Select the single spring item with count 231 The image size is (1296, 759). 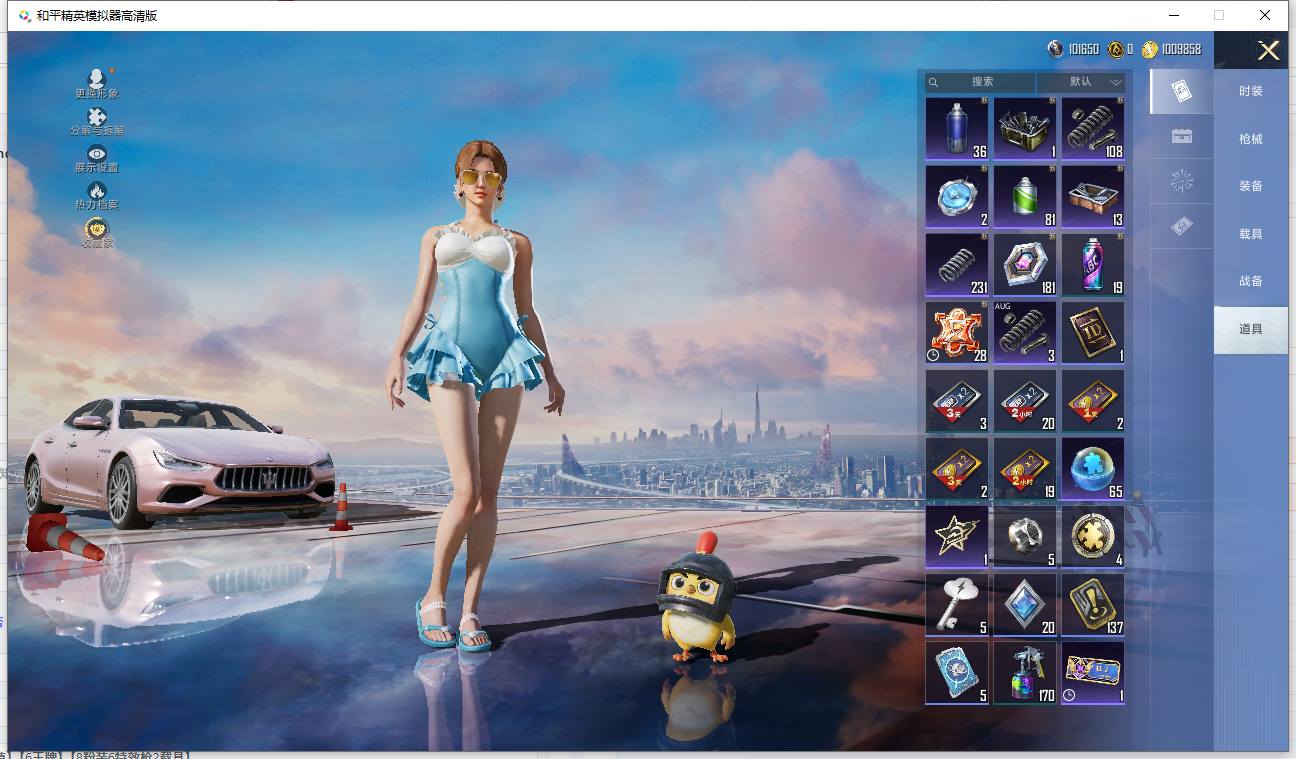[957, 265]
